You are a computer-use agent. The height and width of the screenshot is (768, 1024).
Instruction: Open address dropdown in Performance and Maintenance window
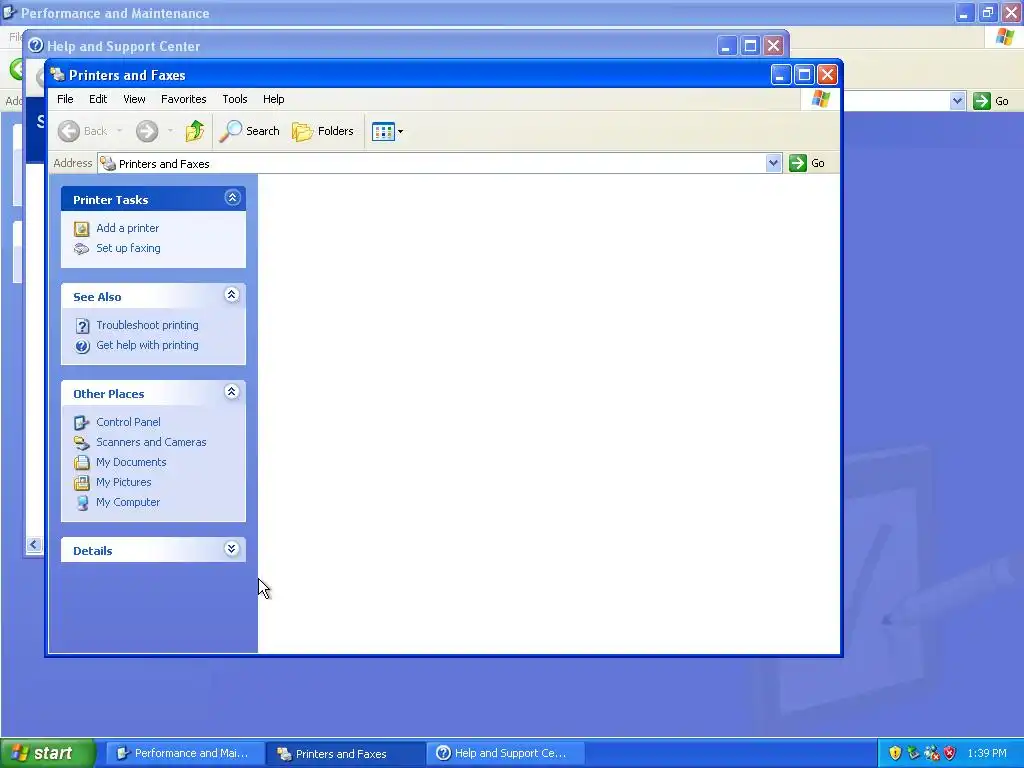pos(957,101)
